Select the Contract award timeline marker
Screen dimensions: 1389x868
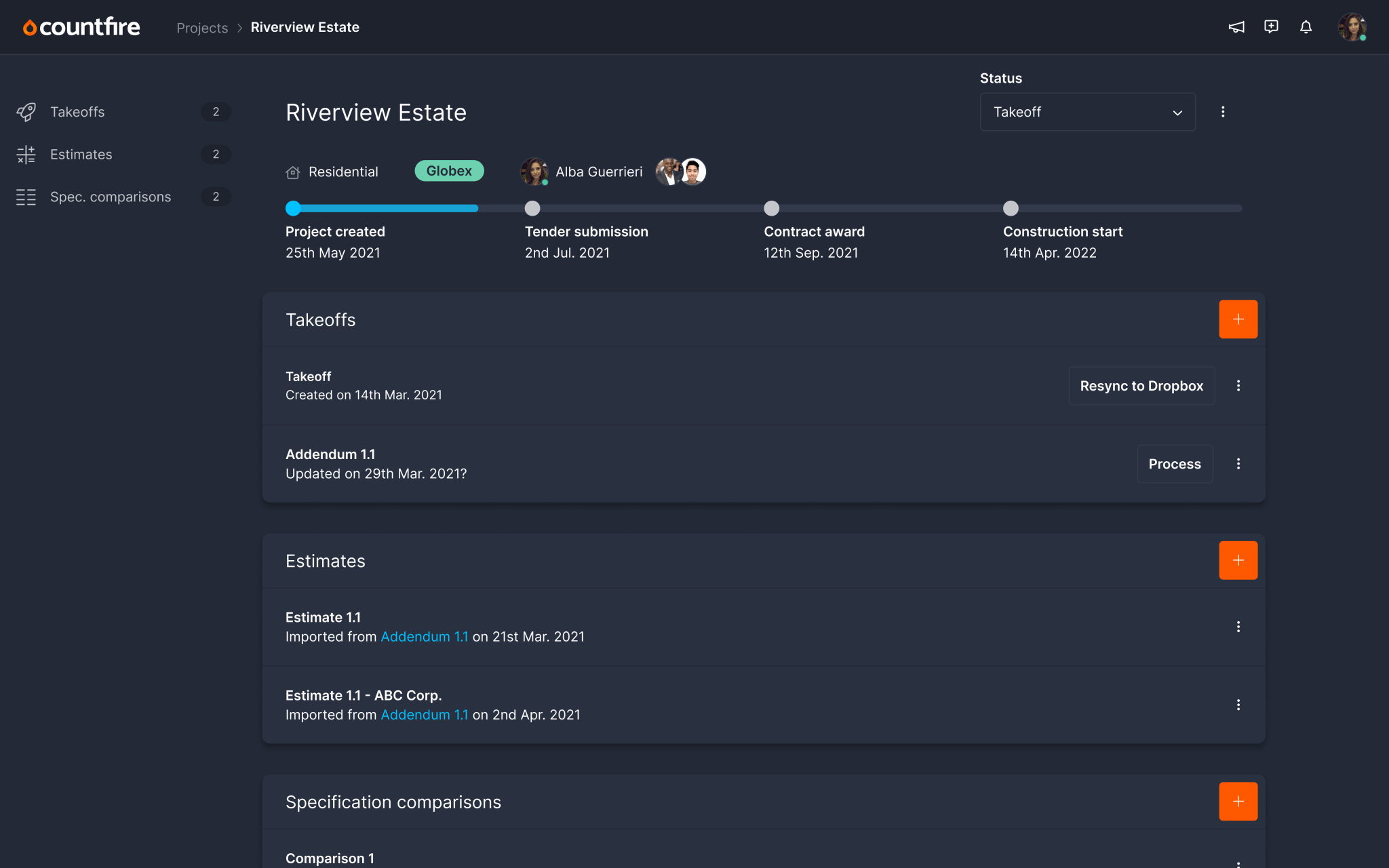(772, 208)
